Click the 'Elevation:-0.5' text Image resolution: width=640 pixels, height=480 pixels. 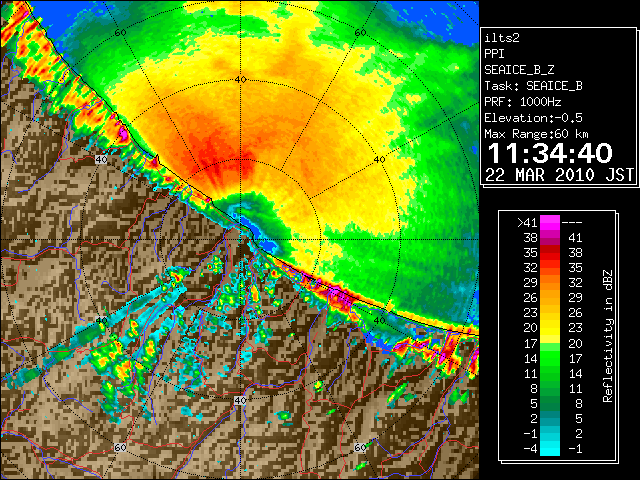click(533, 118)
